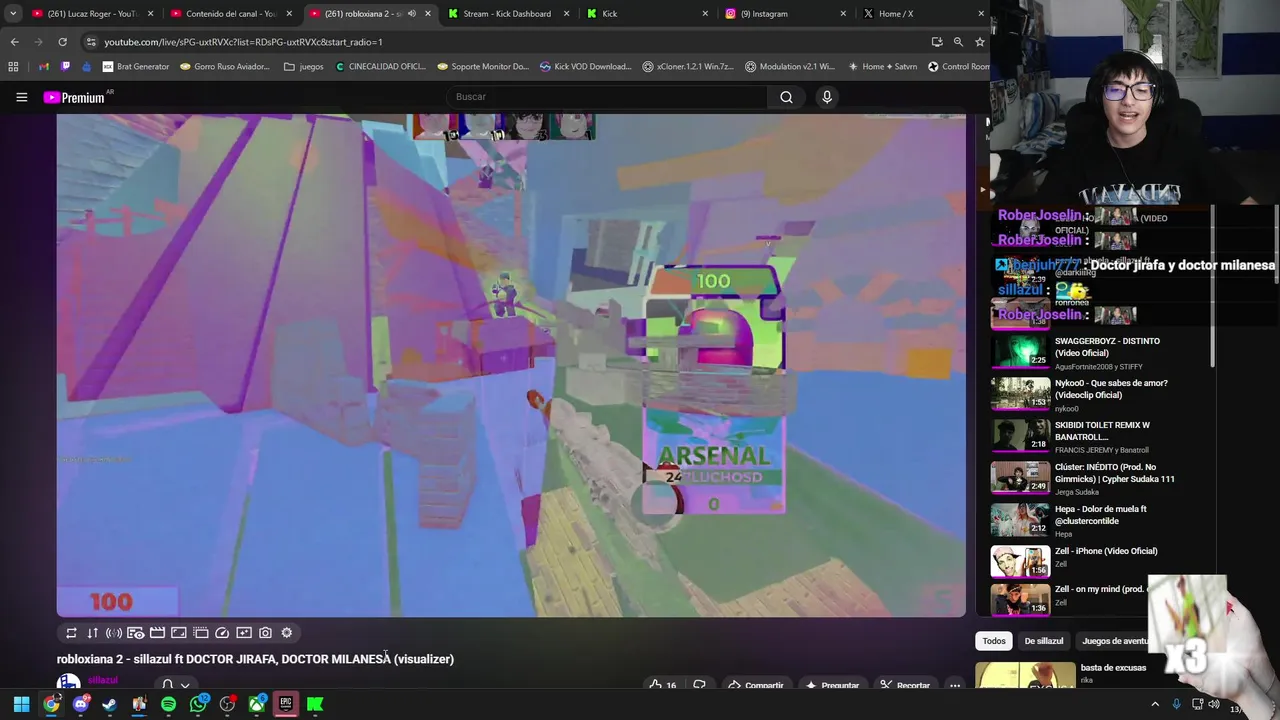
Task: Click the Recortar clip button
Action: click(x=905, y=685)
